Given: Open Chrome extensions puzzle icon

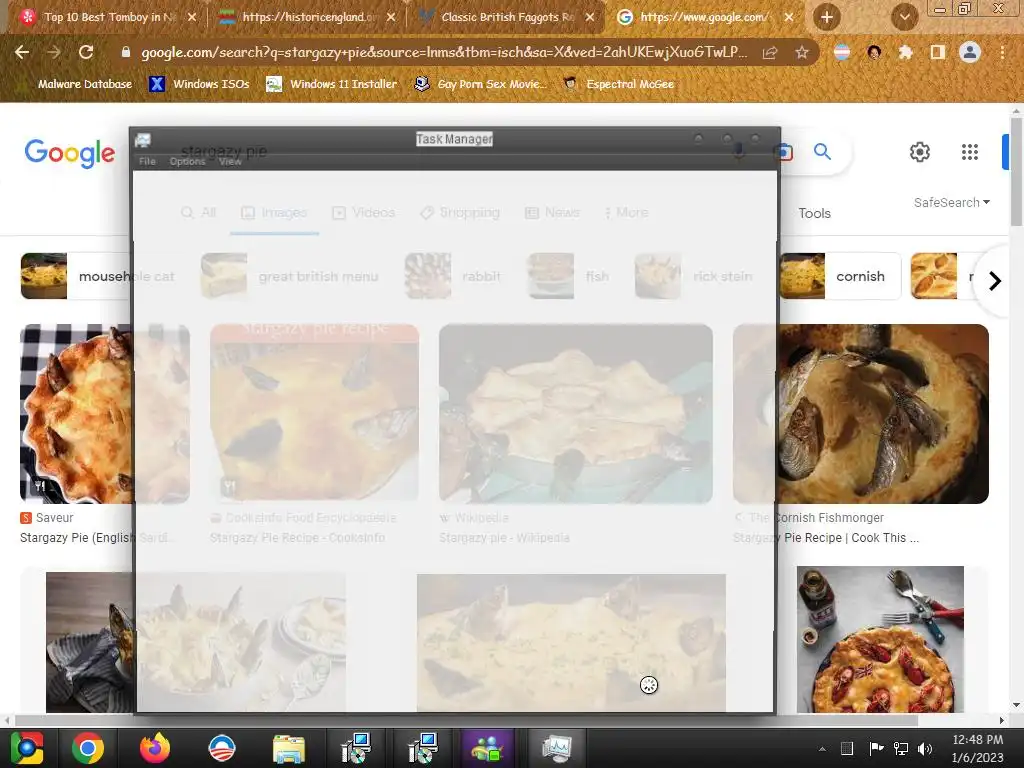Looking at the screenshot, I should (905, 52).
